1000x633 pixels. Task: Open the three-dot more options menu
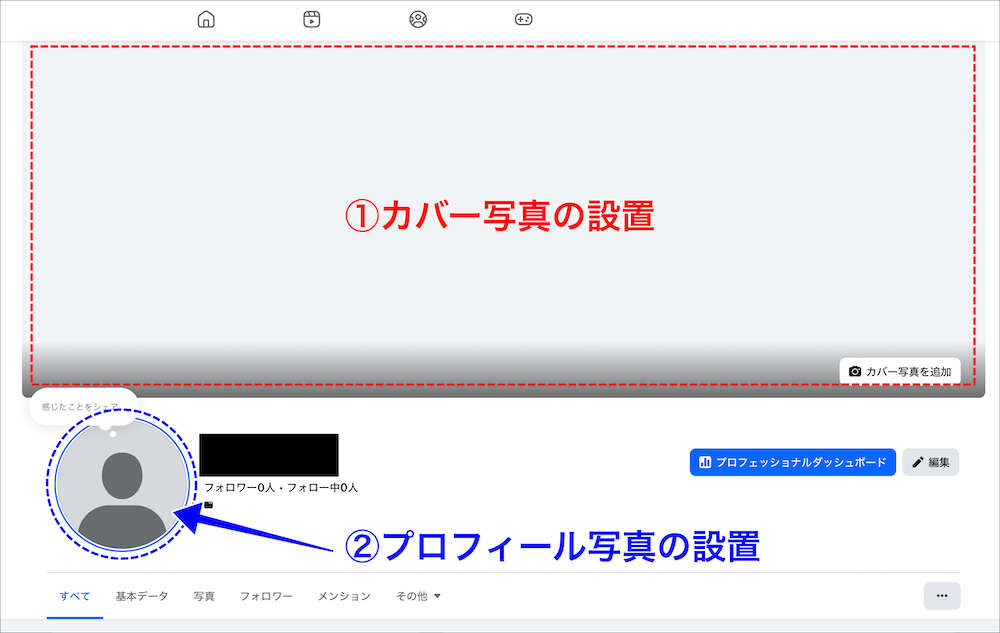coord(941,595)
